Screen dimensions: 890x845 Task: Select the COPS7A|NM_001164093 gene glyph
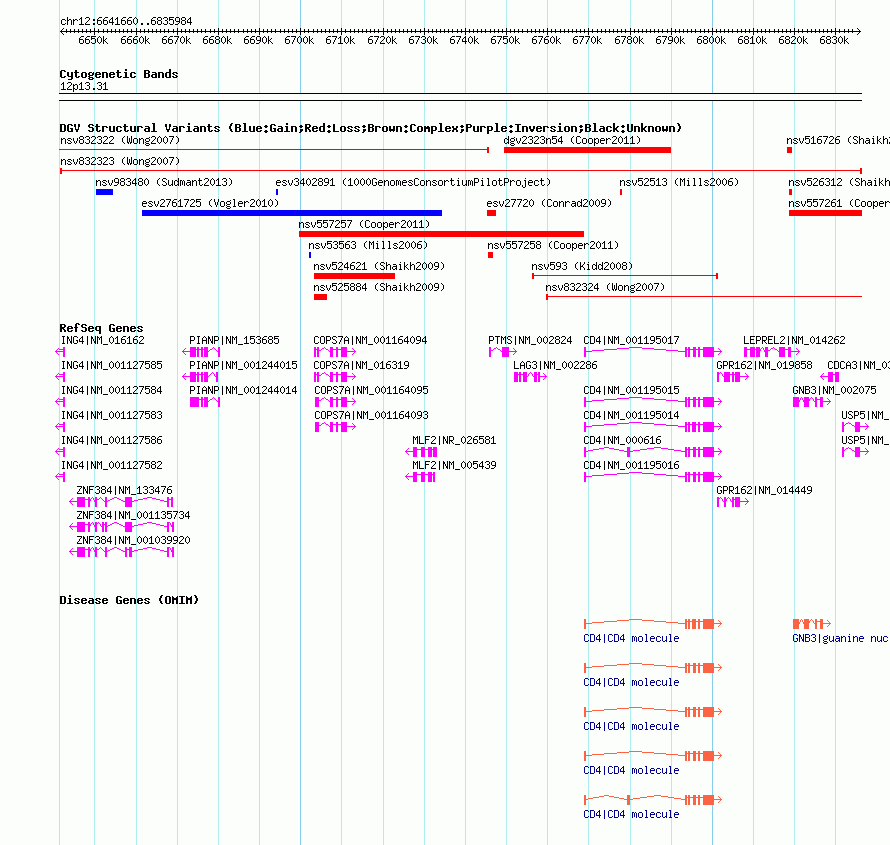pos(335,427)
